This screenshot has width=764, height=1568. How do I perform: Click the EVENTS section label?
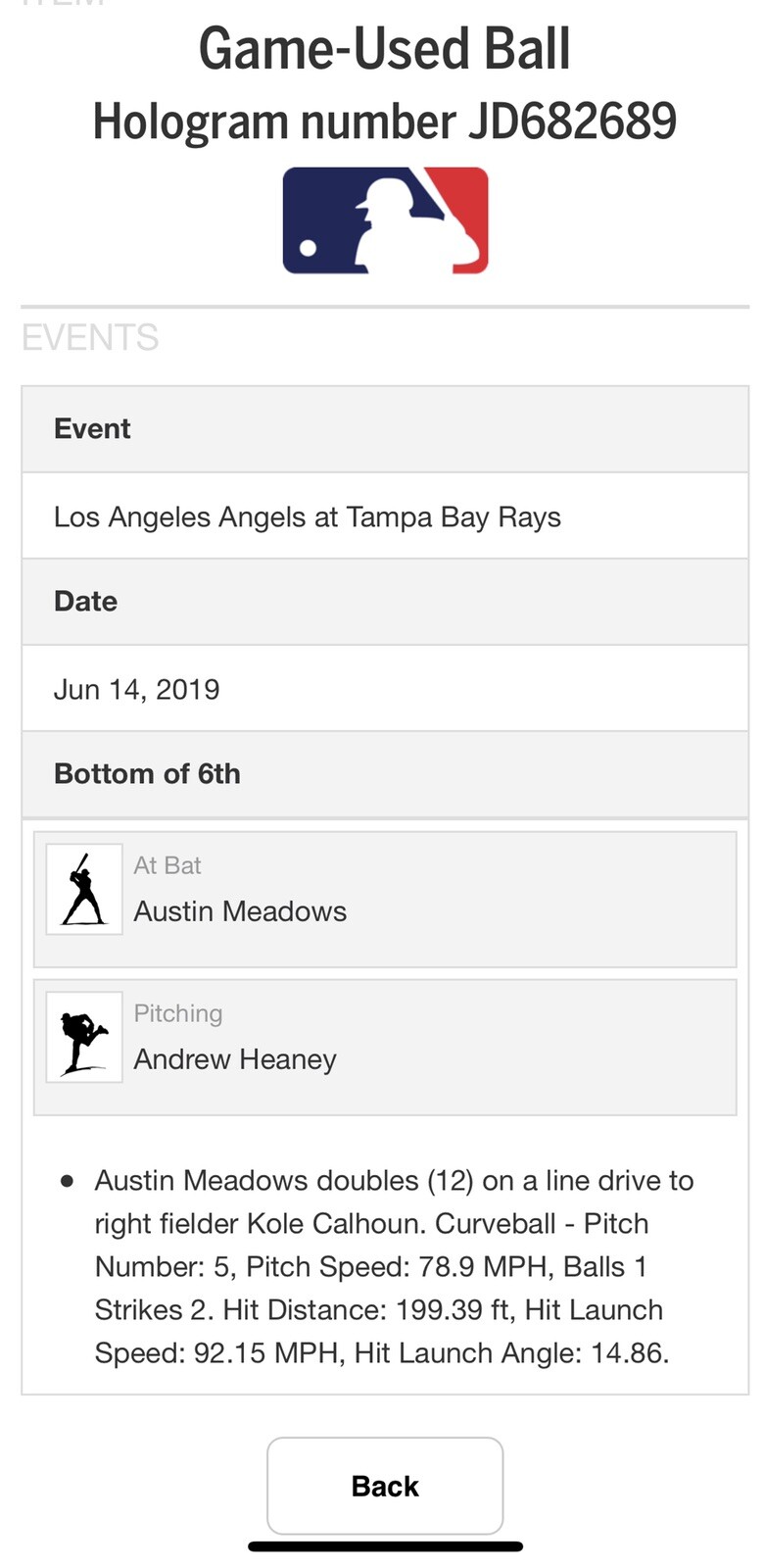[90, 338]
